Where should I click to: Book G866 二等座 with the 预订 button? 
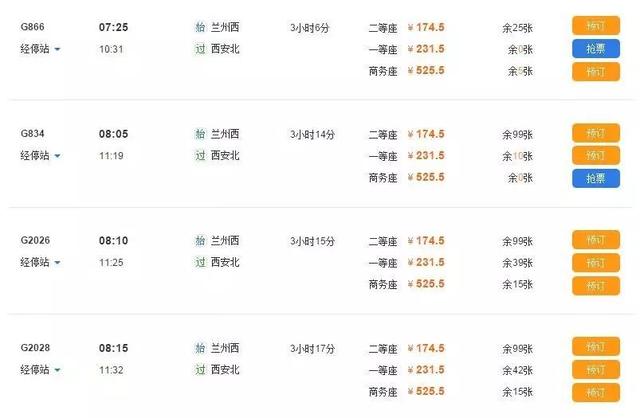596,26
